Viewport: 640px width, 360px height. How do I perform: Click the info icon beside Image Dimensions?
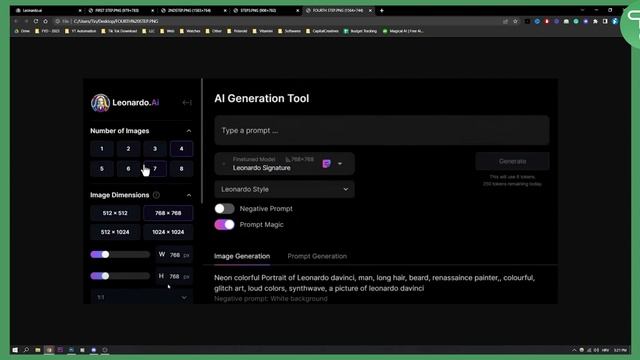click(156, 195)
